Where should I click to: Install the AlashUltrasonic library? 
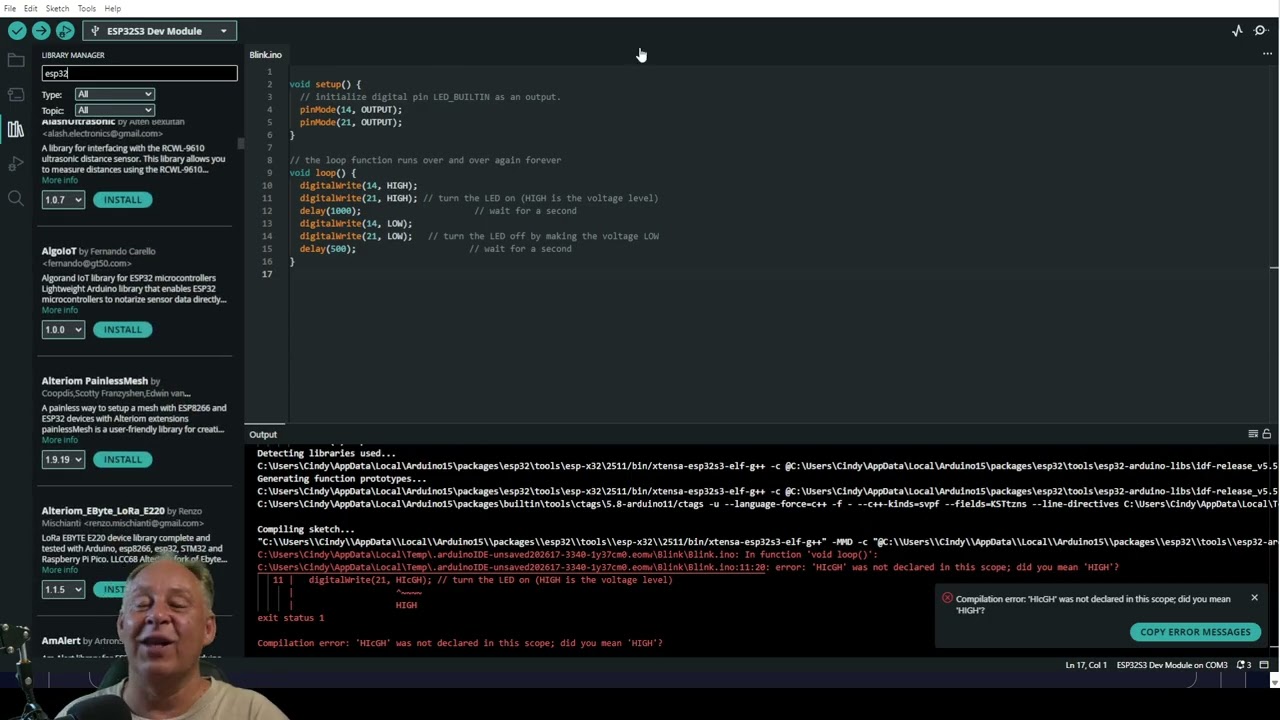pos(123,200)
